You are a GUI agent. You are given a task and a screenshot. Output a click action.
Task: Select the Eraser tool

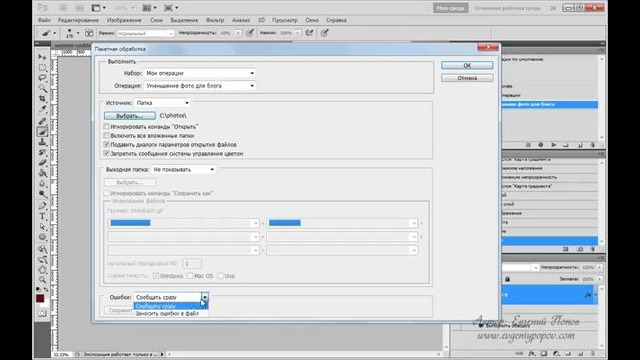[x=42, y=162]
